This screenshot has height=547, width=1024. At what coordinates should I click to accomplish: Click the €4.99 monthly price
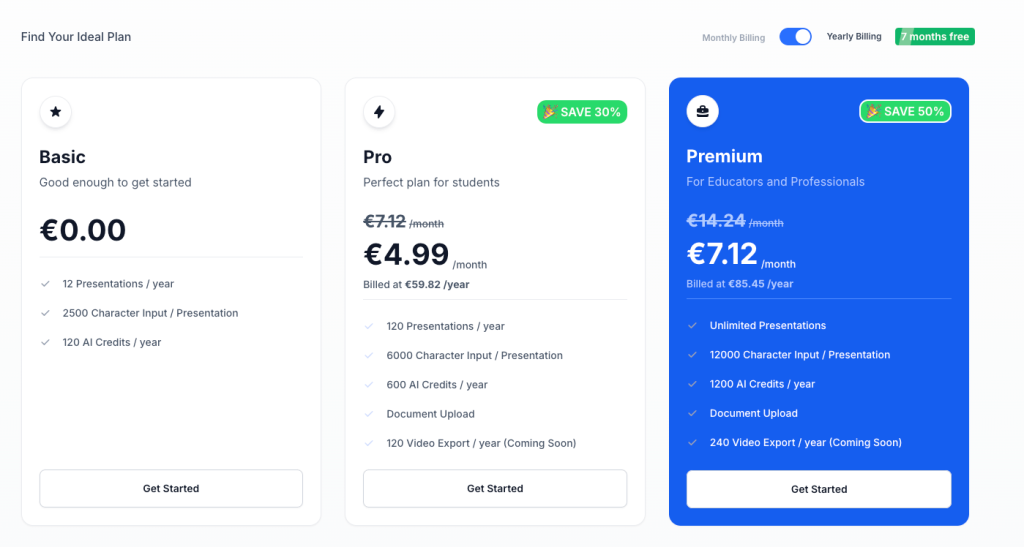406,254
